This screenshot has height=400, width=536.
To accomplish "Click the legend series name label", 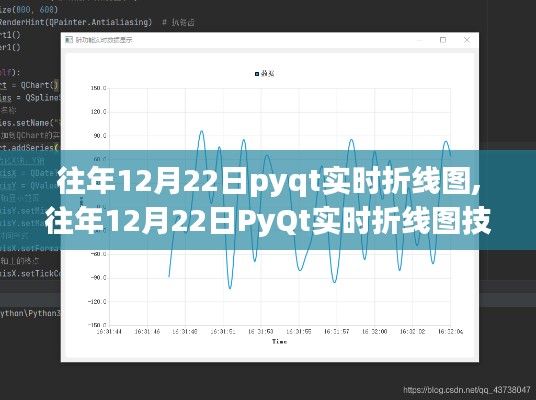I will point(267,74).
